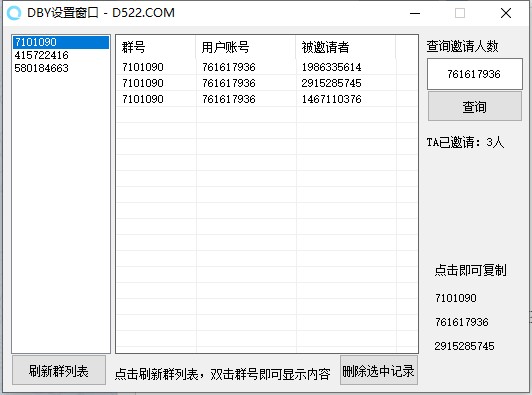Screen dimensions: 532x395
Task: Click the 群号 column header
Action: click(156, 47)
